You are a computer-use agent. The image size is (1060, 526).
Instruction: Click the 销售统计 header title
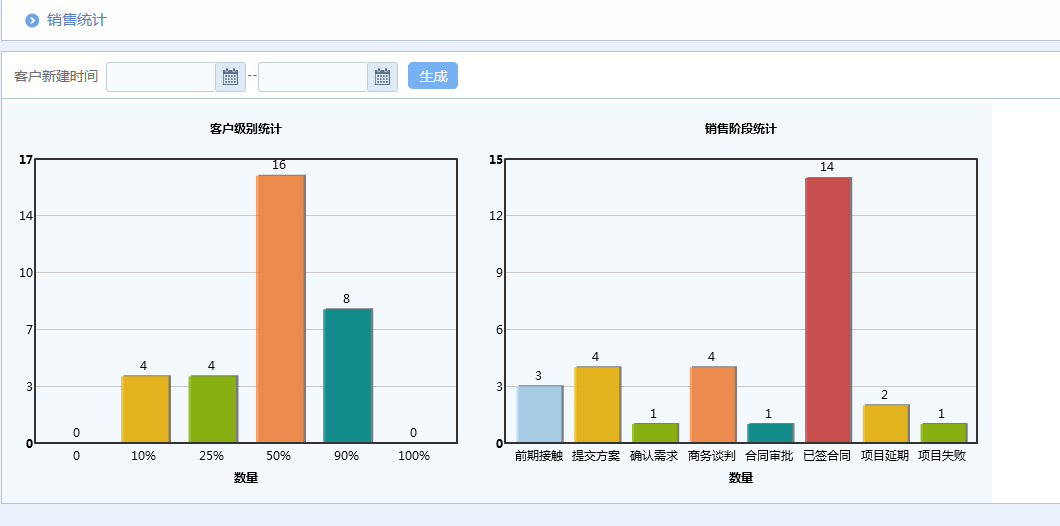(77, 20)
